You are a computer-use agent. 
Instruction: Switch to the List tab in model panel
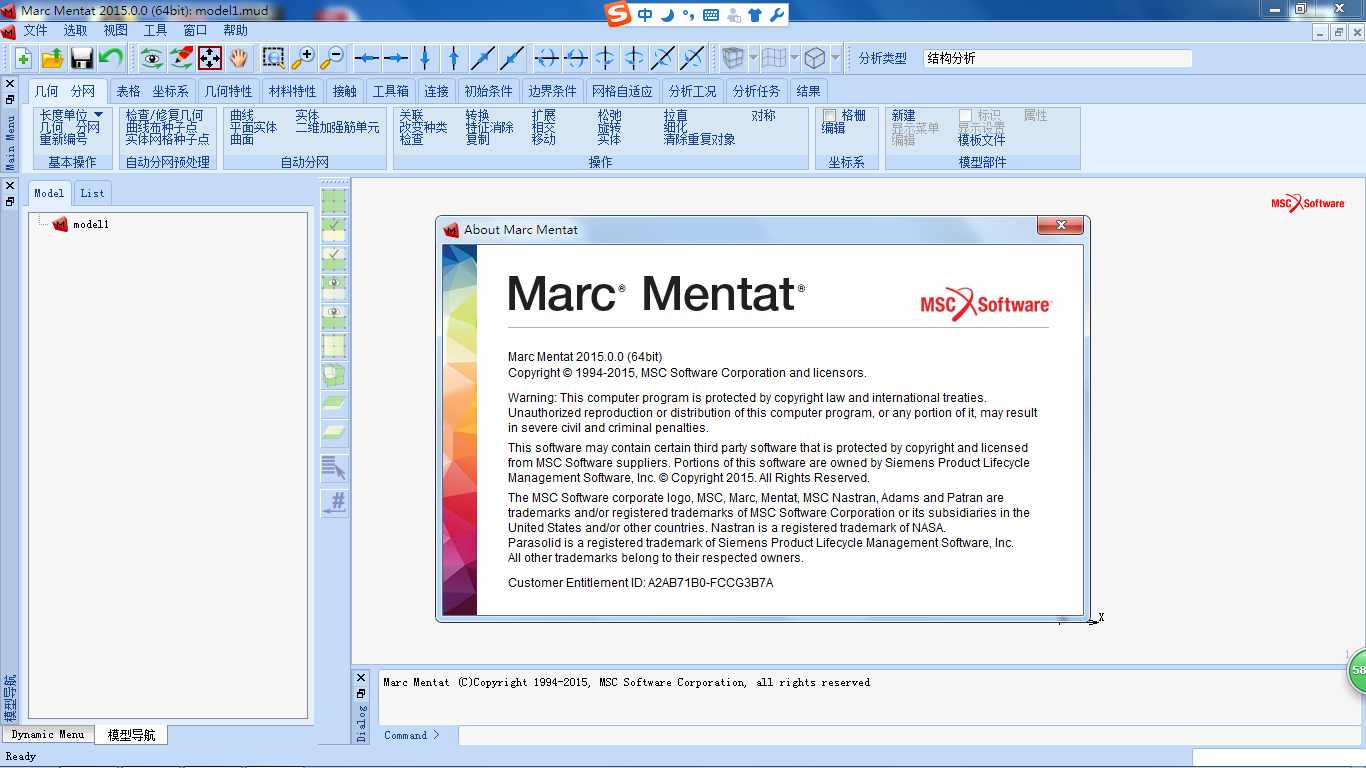[x=92, y=193]
